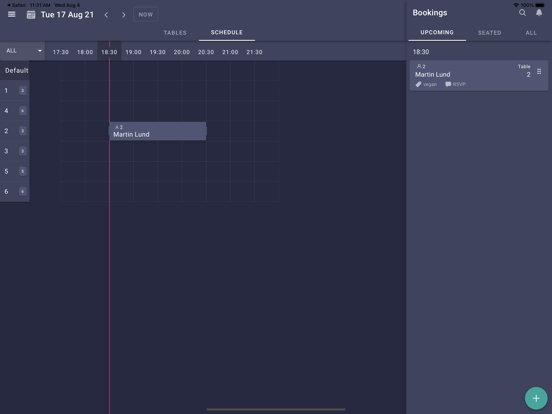Select the SCHEDULE tab

click(x=227, y=32)
